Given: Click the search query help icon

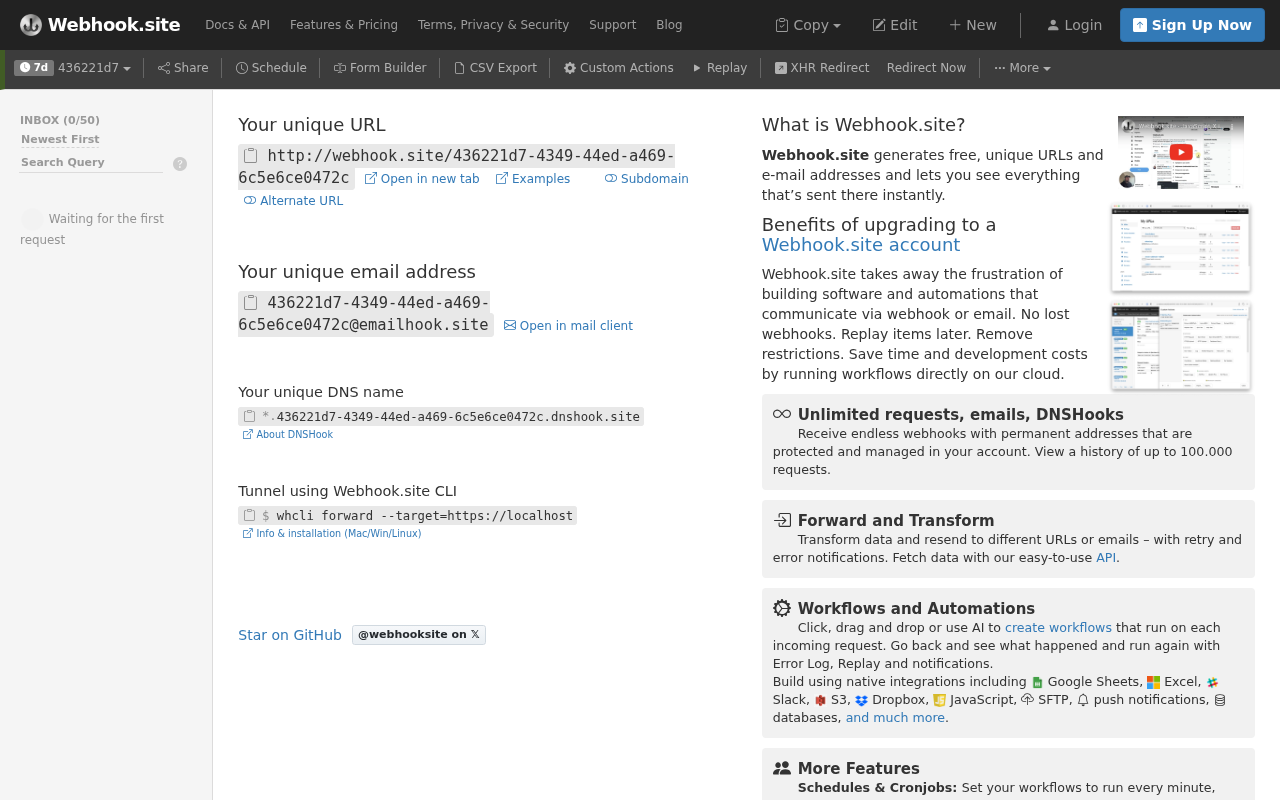Looking at the screenshot, I should [180, 164].
